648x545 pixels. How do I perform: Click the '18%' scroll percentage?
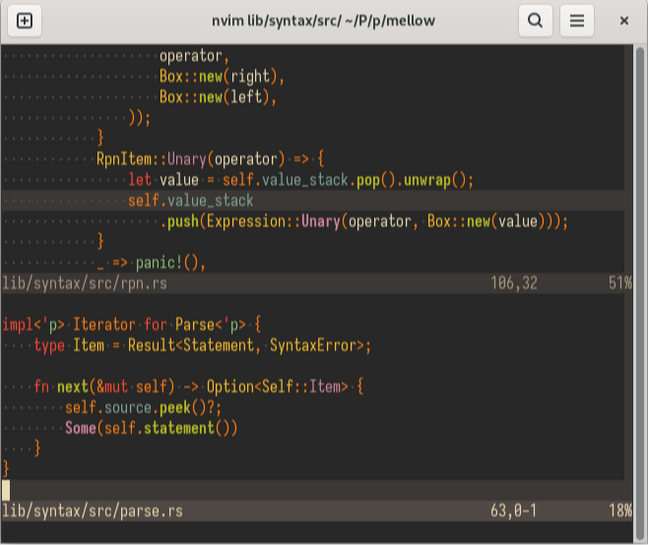pos(620,511)
